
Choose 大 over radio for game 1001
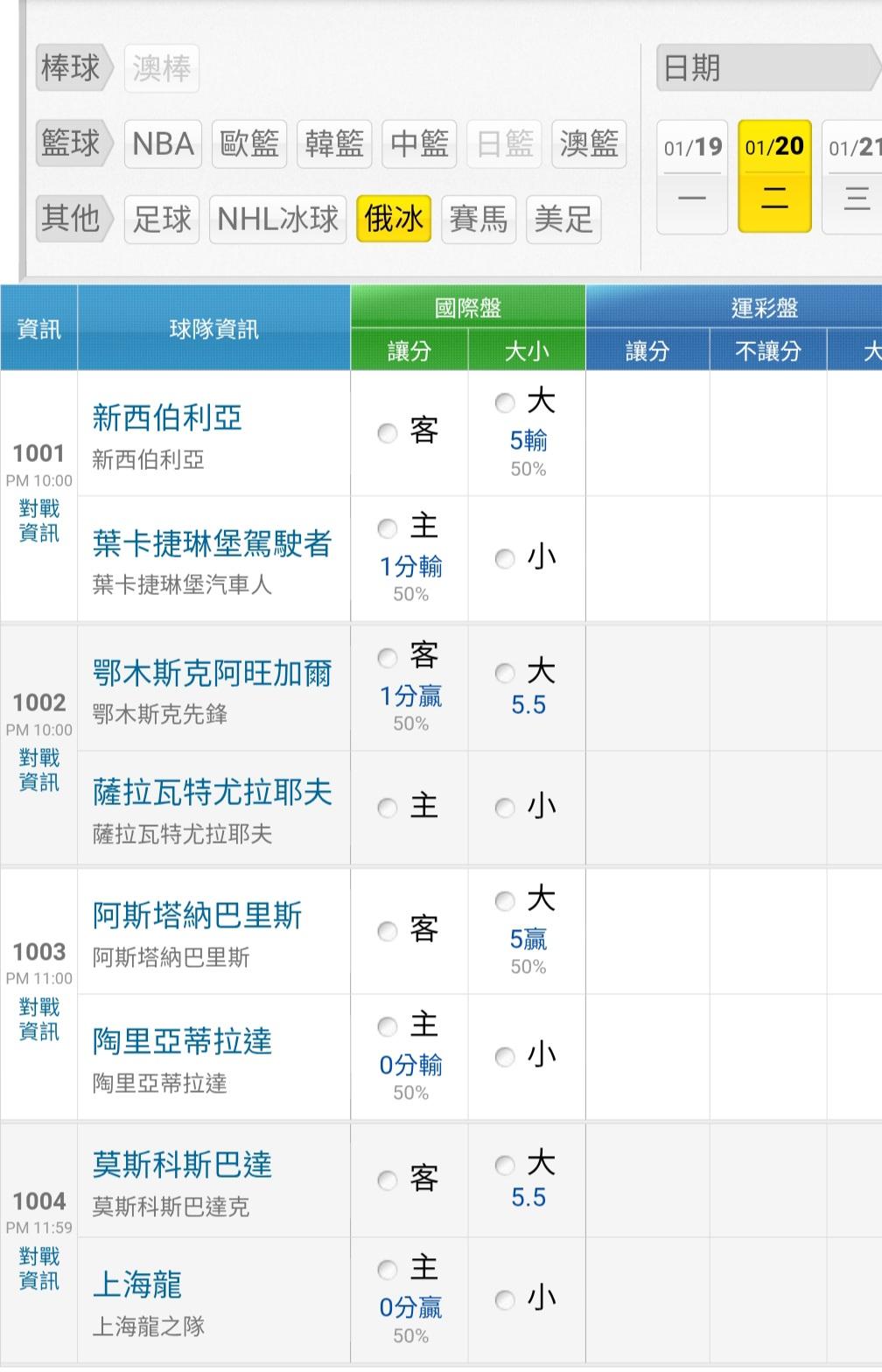coord(505,402)
